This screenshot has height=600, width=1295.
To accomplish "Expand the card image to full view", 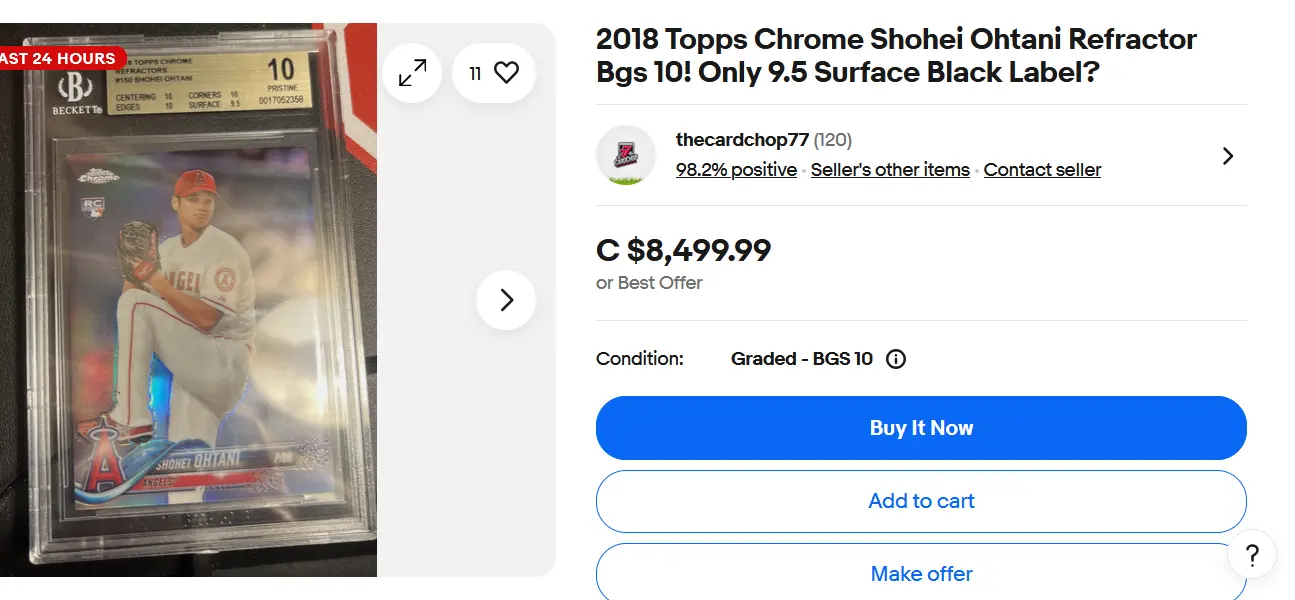I will tap(412, 73).
